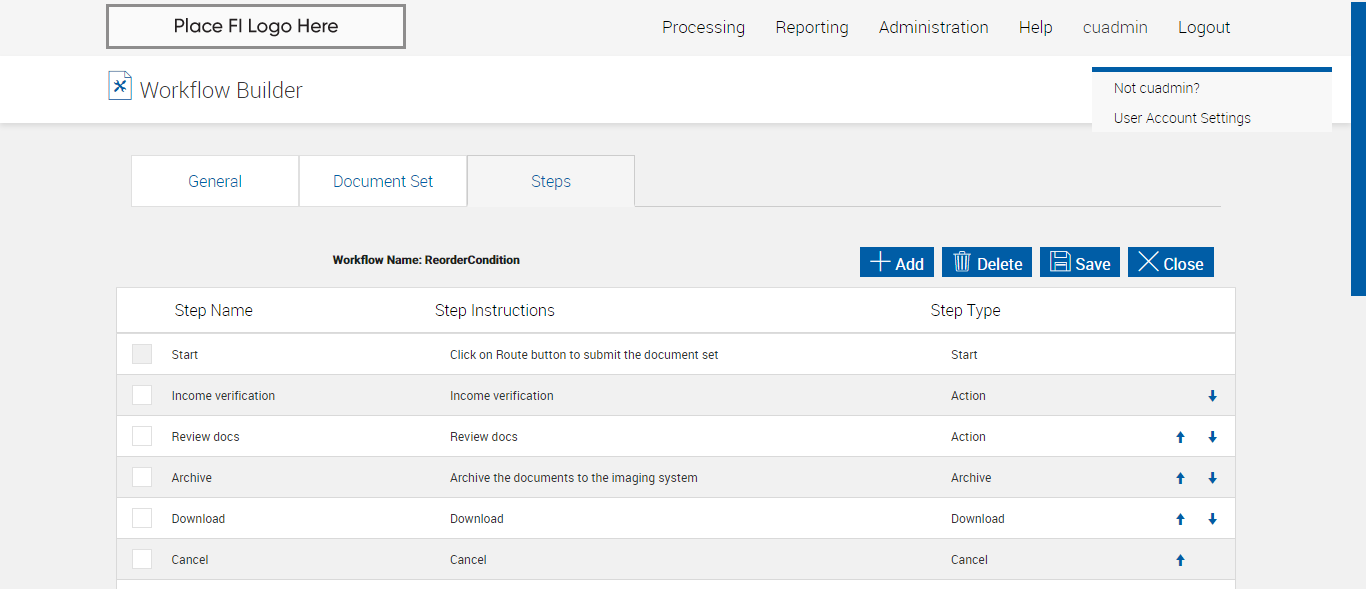The height and width of the screenshot is (589, 1366).
Task: Move Download step down
Action: [x=1212, y=519]
